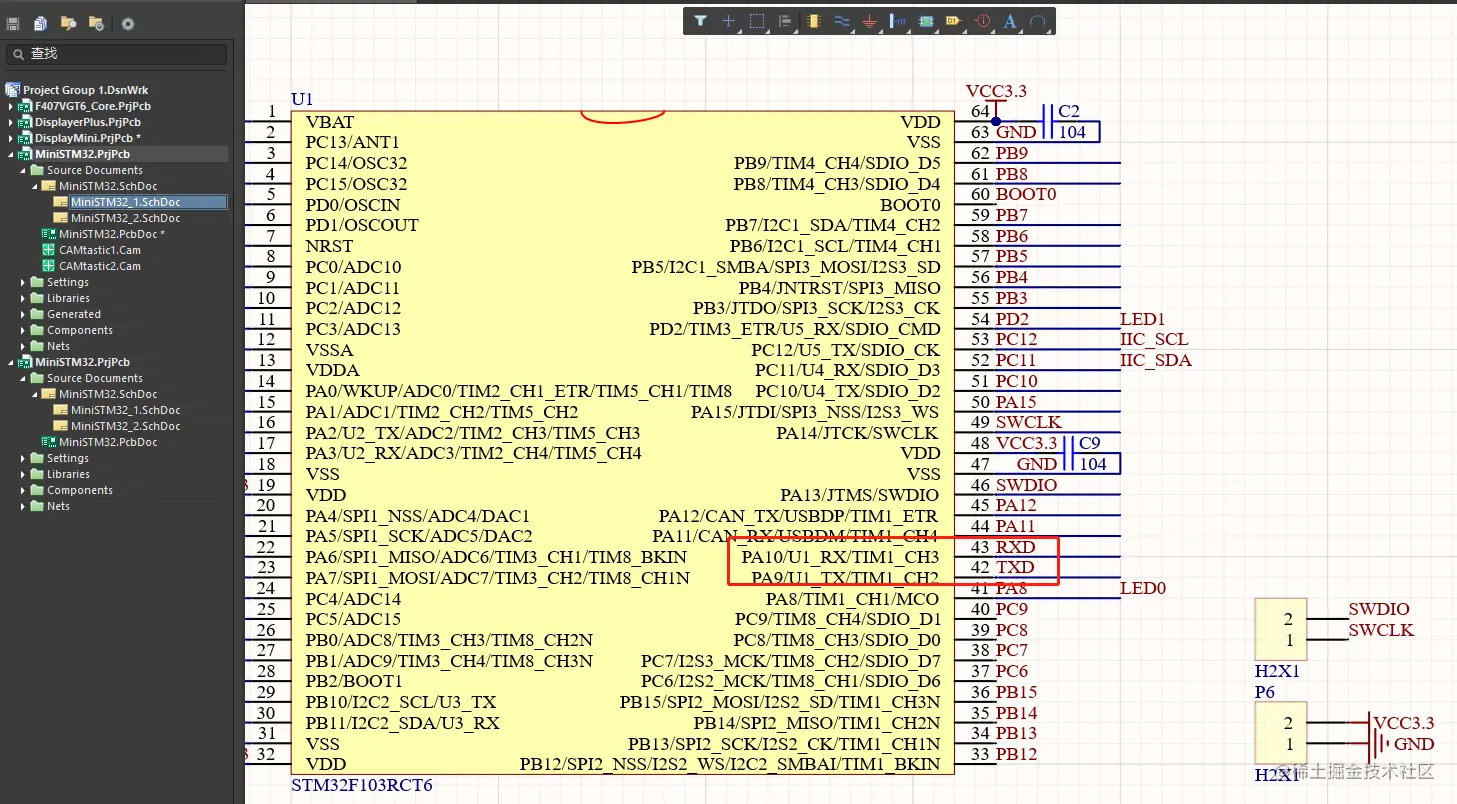This screenshot has height=804, width=1457.
Task: Select F407VGT6_Core.PrjPcb in the tree
Action: point(93,106)
